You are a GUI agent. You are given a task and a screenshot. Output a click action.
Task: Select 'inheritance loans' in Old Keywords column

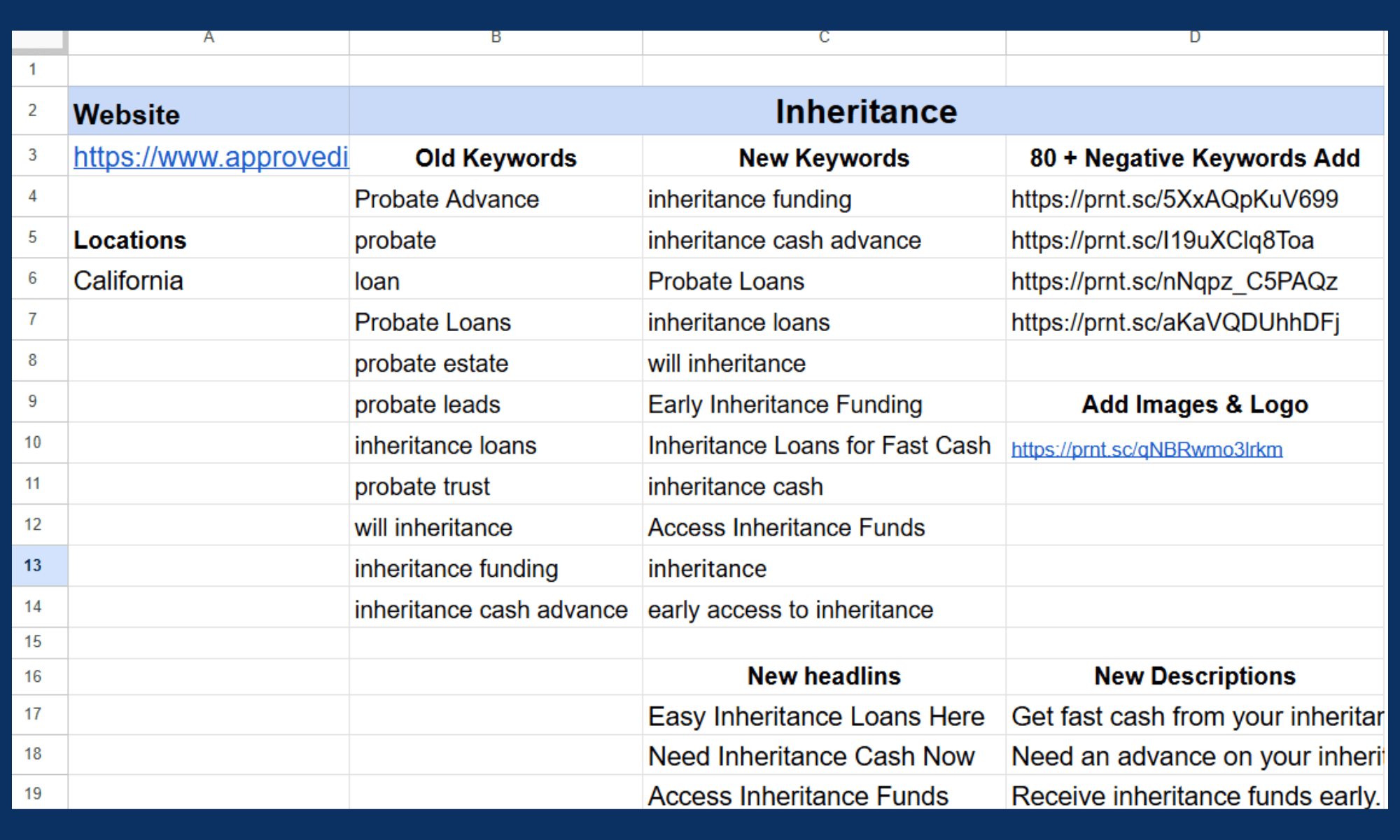click(496, 444)
